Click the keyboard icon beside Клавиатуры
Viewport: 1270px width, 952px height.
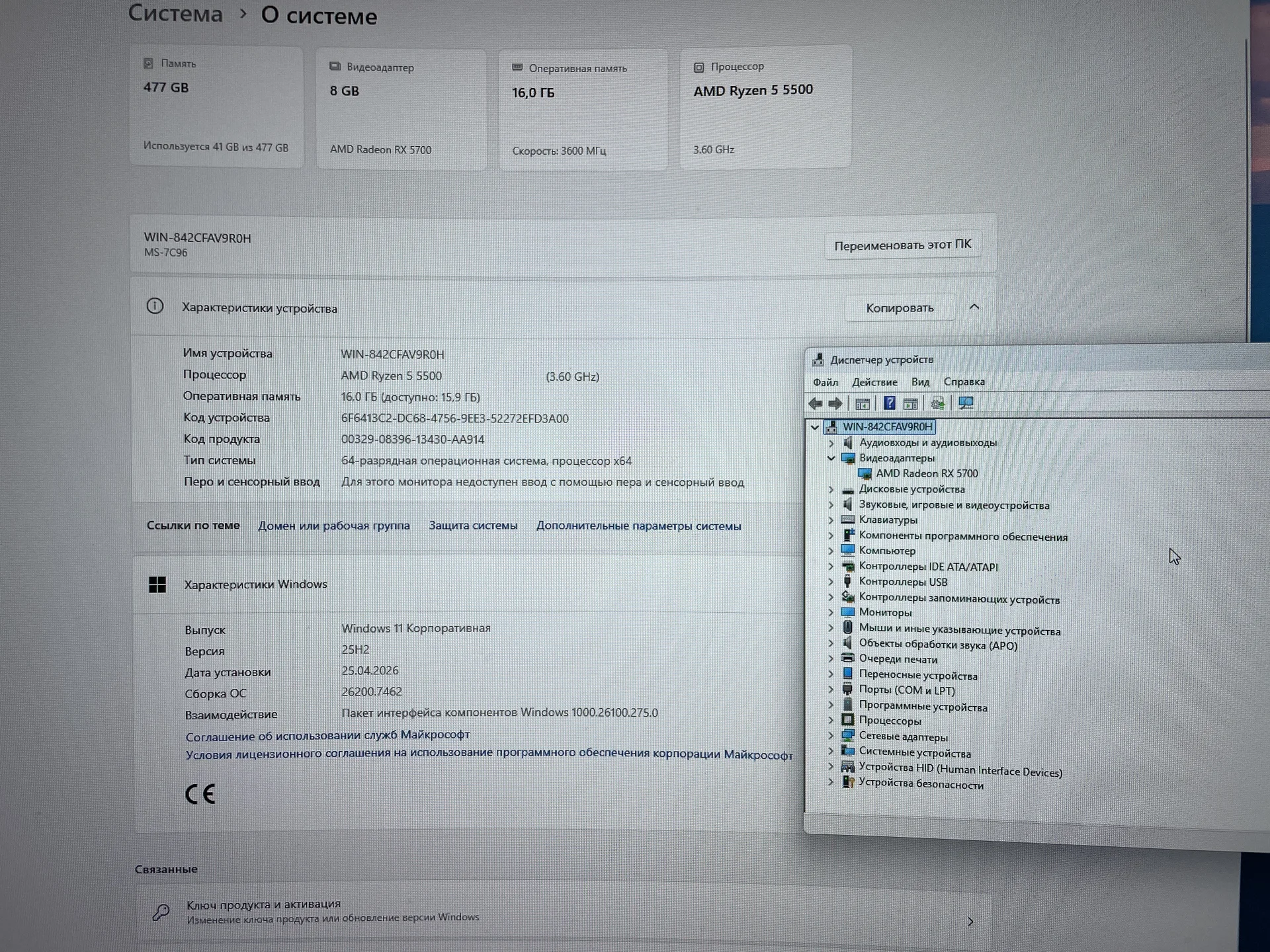[x=848, y=520]
